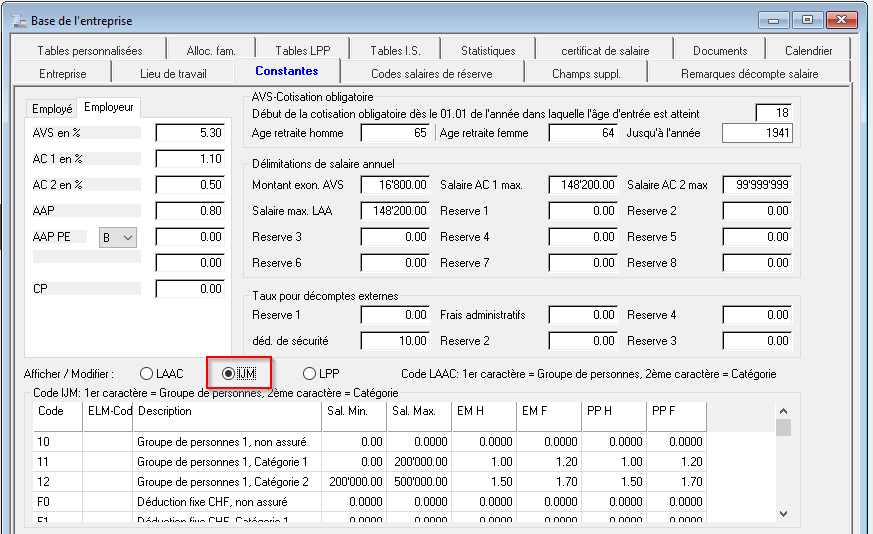Maximize the Base de l'entreprise window
Screen dimensions: 873x534
point(807,21)
